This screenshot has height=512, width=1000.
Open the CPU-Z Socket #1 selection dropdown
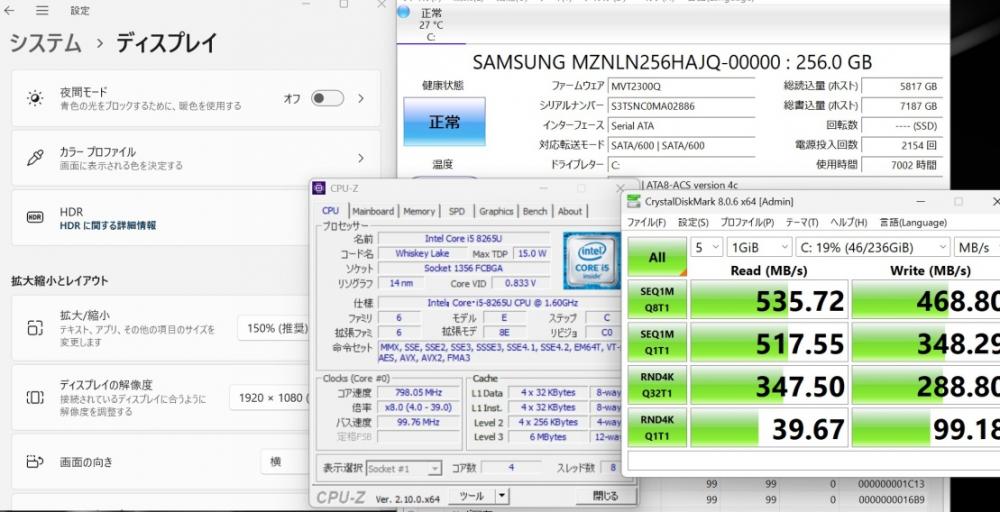tap(404, 468)
